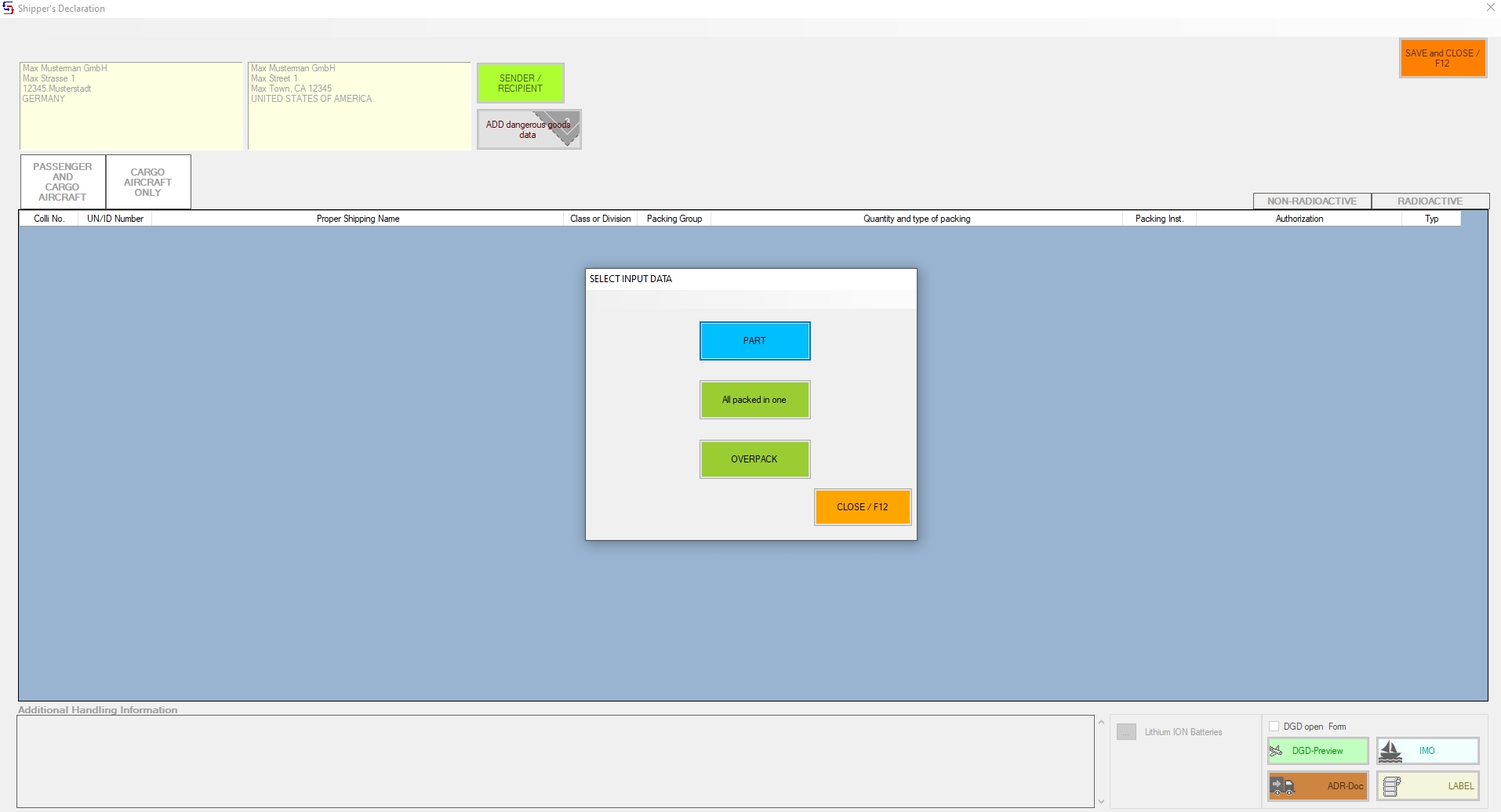Click into Additional Handling Information text box
The height and width of the screenshot is (812, 1501).
tap(555, 761)
